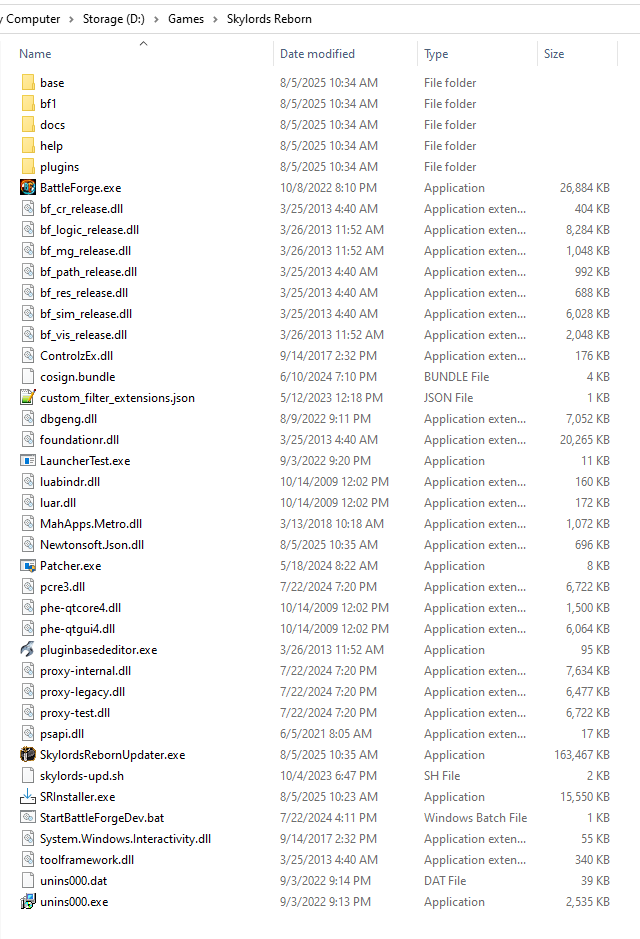Image resolution: width=640 pixels, height=939 pixels.
Task: Sort by the Type column header
Action: click(436, 54)
